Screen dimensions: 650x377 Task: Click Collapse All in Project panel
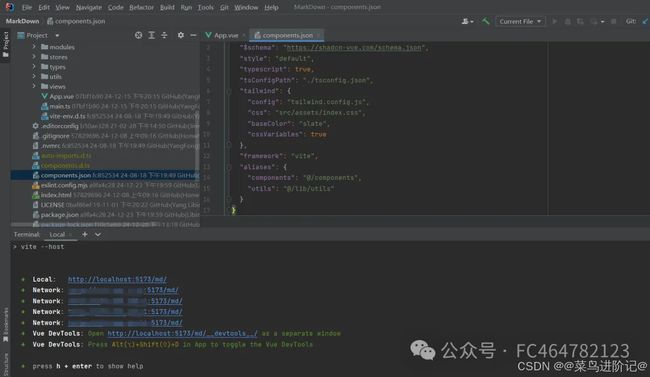coord(164,35)
